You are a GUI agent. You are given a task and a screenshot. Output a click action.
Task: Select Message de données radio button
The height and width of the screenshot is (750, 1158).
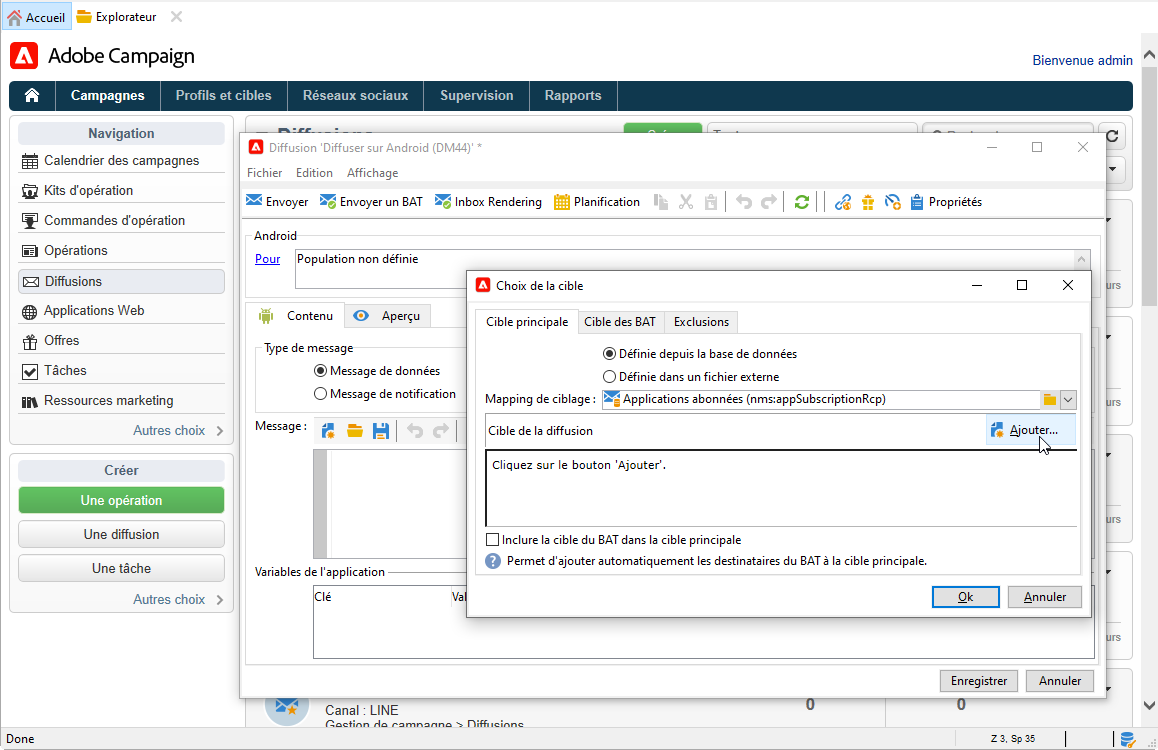377,371
